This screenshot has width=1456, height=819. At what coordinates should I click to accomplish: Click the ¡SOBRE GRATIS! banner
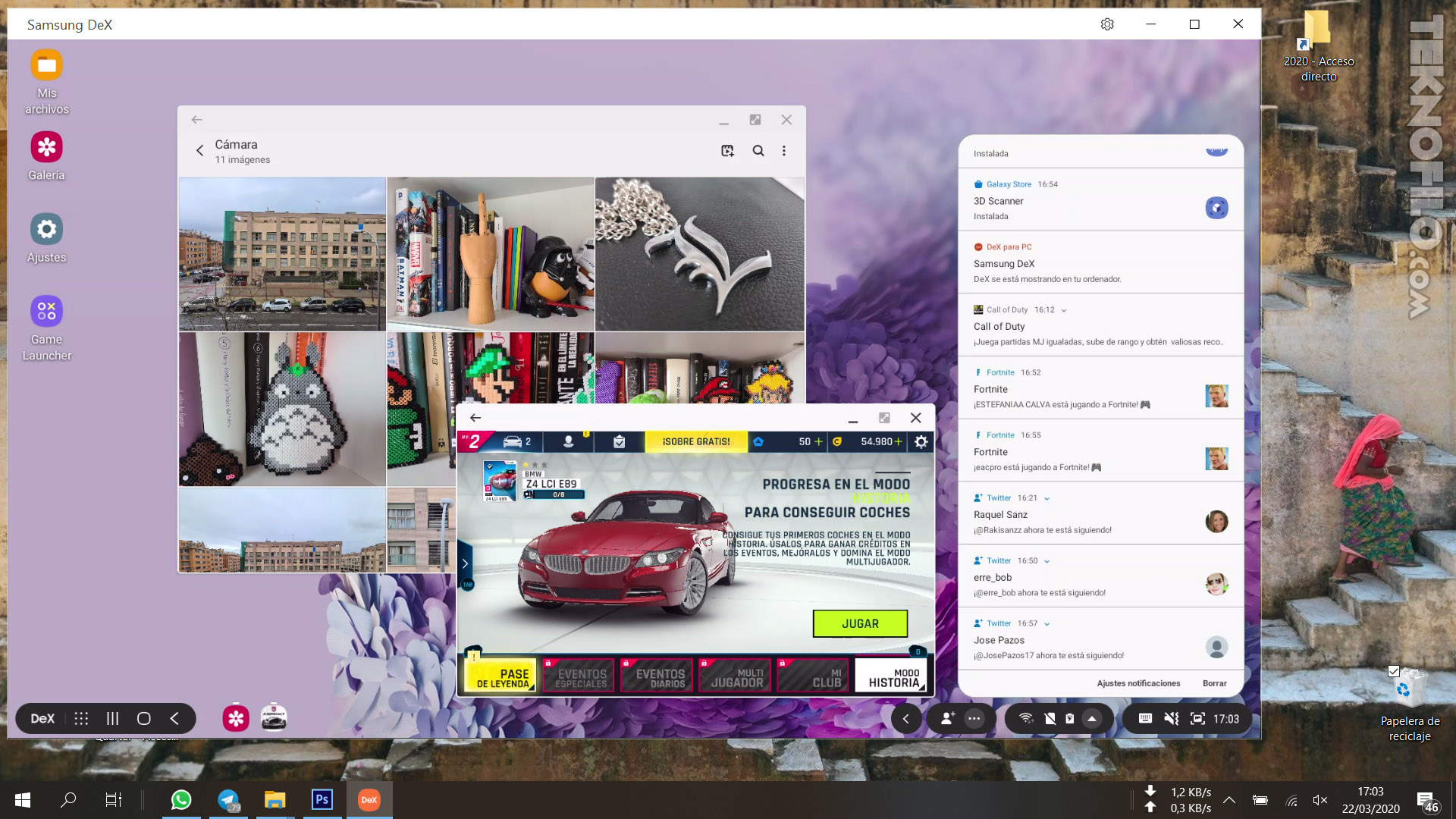pyautogui.click(x=696, y=441)
